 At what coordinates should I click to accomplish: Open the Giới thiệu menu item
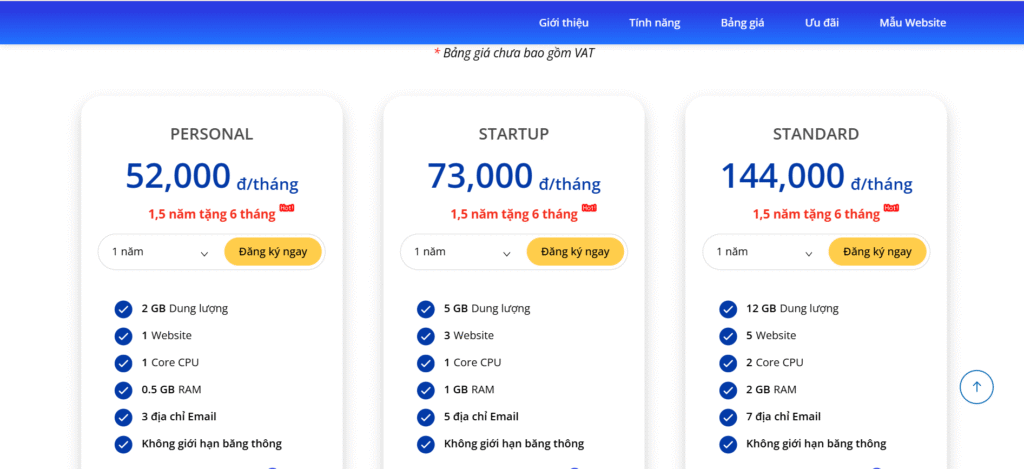tap(564, 22)
